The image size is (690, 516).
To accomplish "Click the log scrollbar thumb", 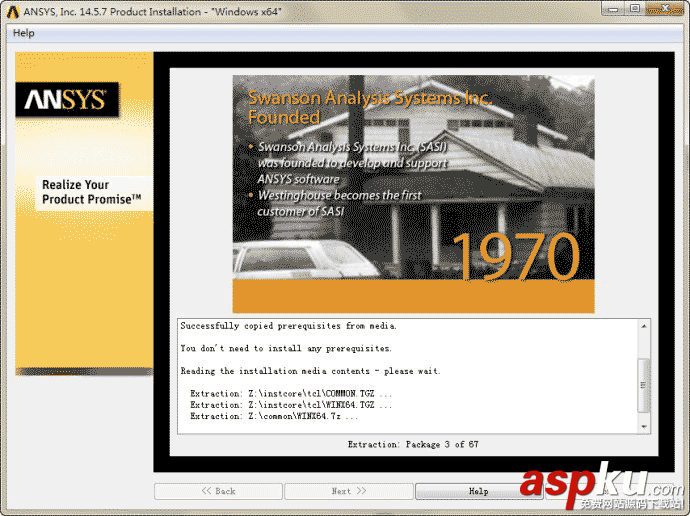I will pos(644,385).
